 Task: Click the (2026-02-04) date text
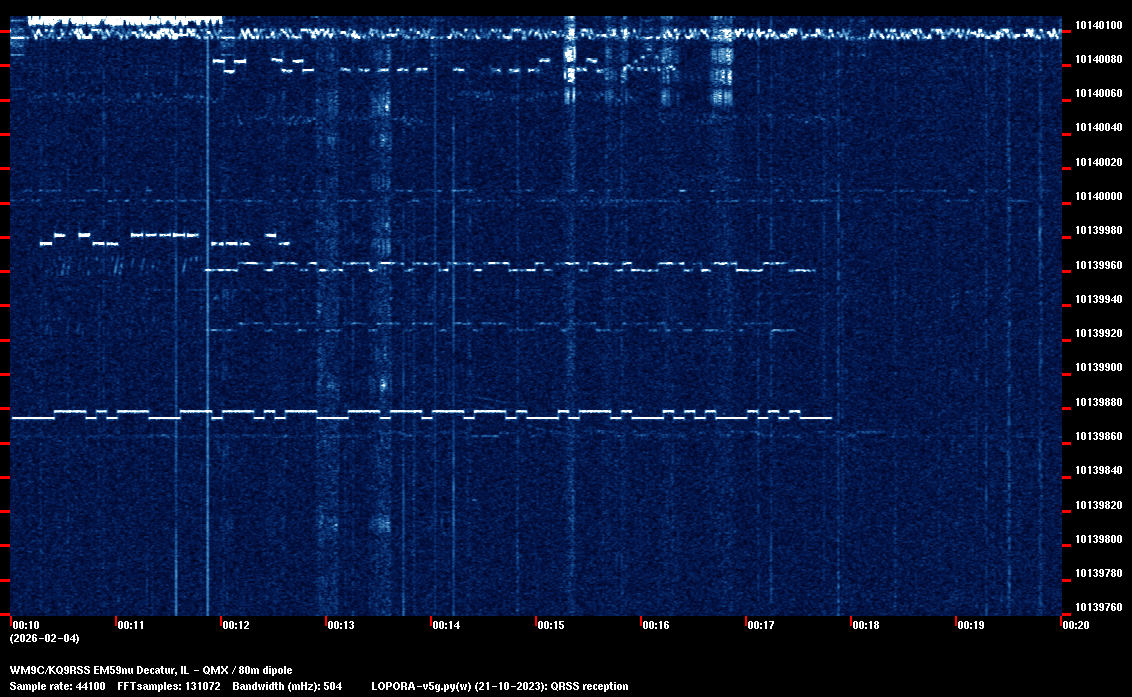(x=44, y=638)
